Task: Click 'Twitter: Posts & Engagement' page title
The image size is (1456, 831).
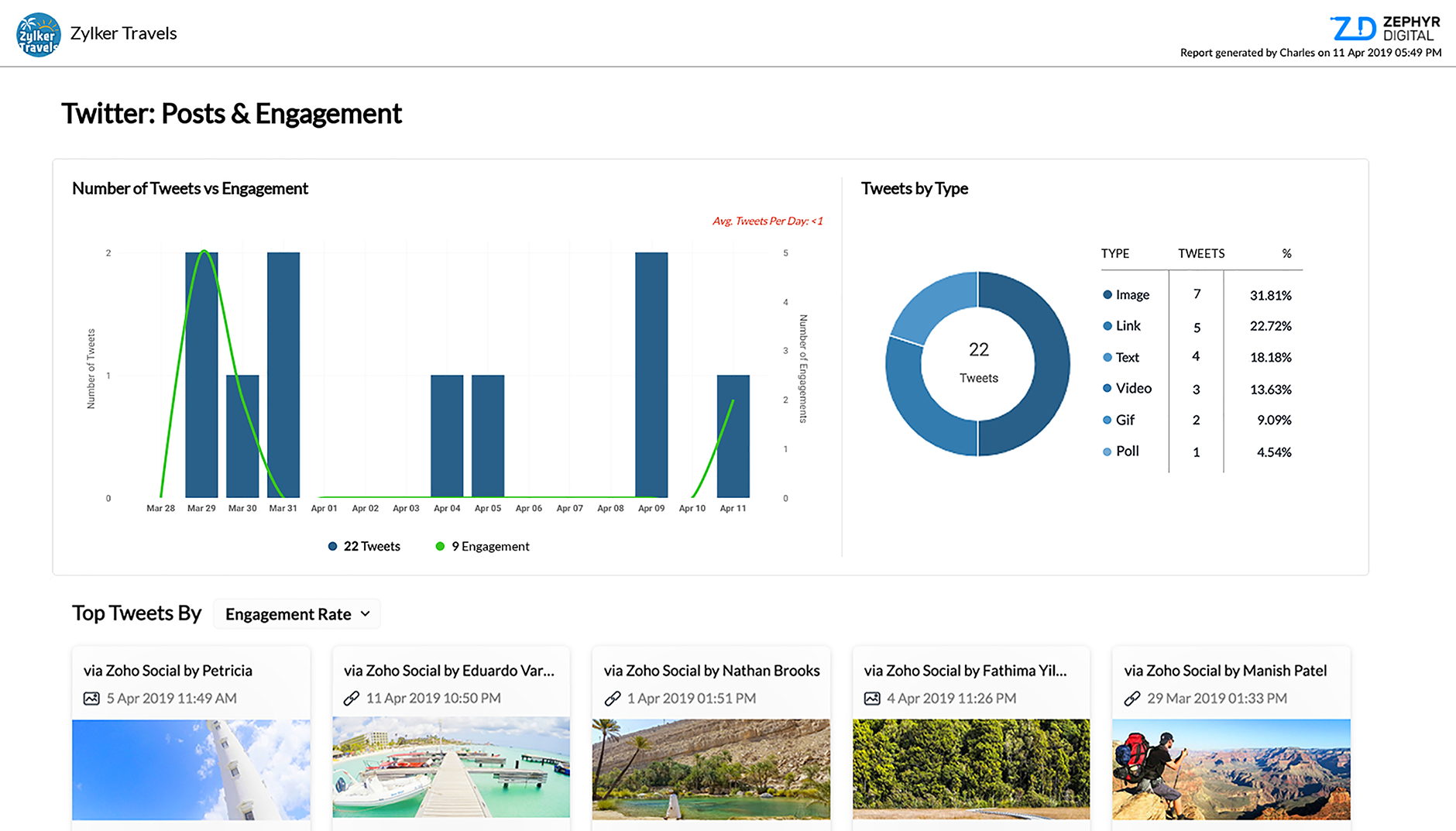Action: point(232,114)
